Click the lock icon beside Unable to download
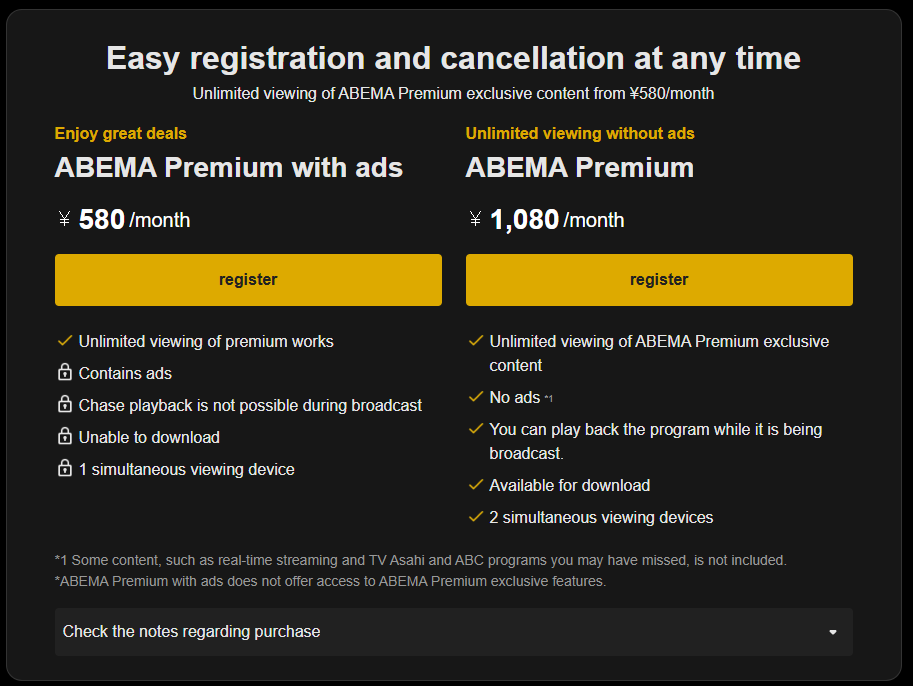 tap(64, 437)
